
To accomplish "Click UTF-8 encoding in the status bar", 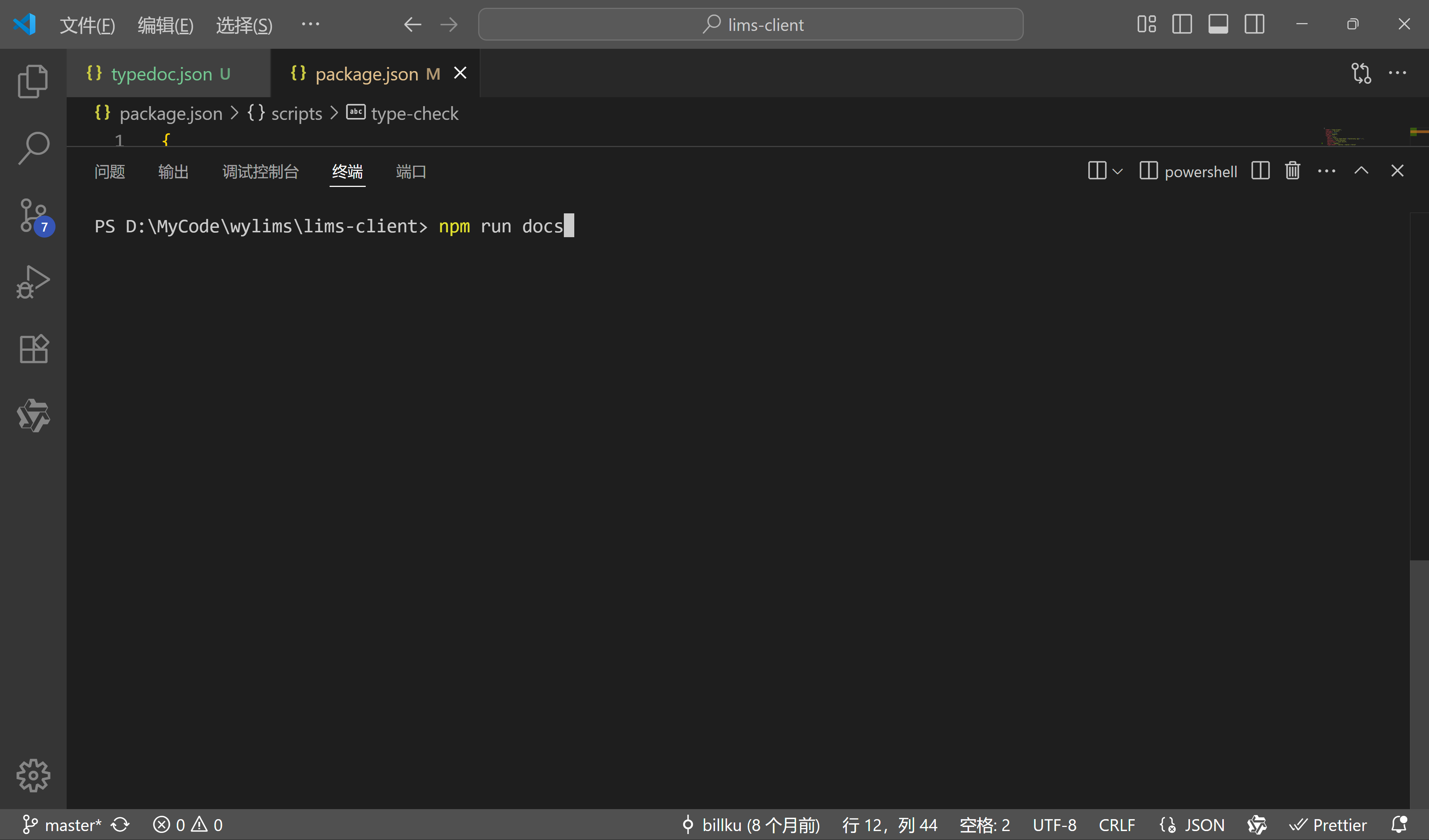I will click(x=1054, y=825).
